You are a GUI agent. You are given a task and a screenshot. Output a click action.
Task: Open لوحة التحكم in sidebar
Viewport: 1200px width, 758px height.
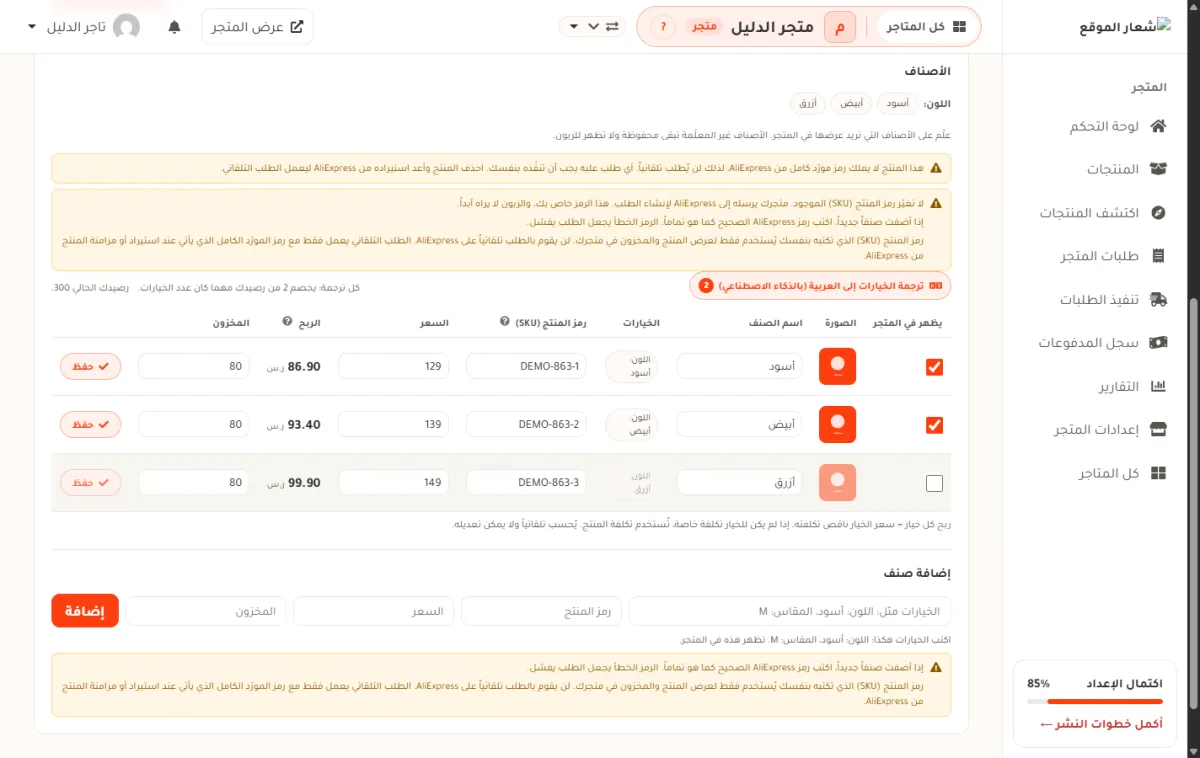point(1103,126)
